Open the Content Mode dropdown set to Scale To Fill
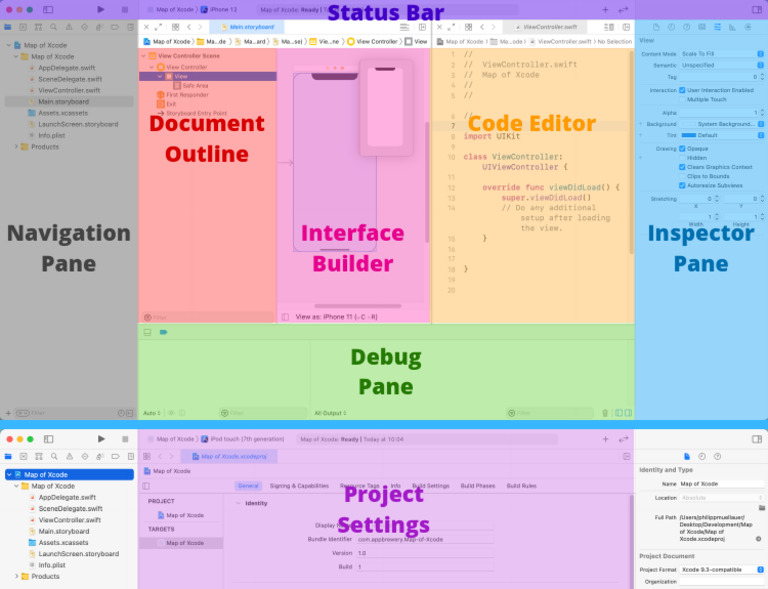Screen dimensions: 768x589 [x=722, y=54]
